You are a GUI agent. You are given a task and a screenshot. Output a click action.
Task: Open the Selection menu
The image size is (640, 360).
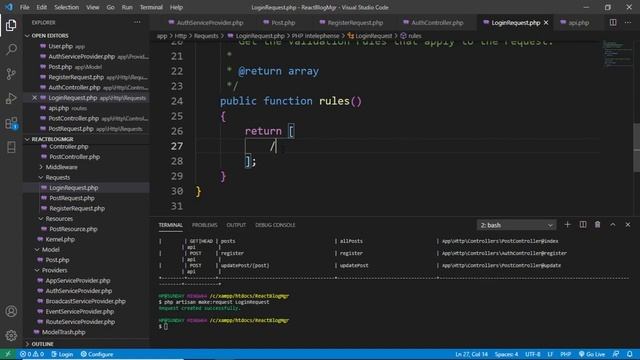pyautogui.click(x=67, y=7)
